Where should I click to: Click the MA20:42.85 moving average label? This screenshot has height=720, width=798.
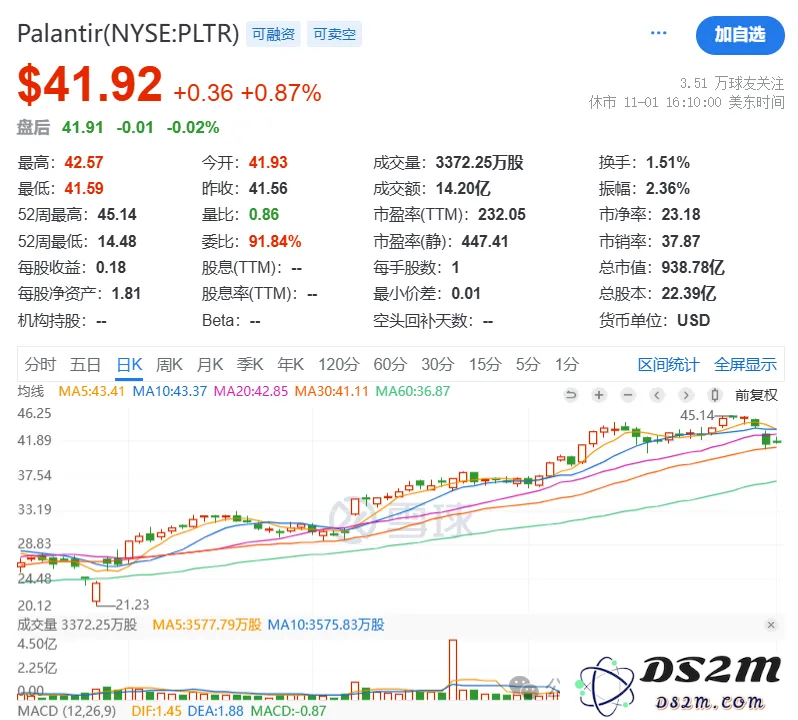pyautogui.click(x=250, y=391)
